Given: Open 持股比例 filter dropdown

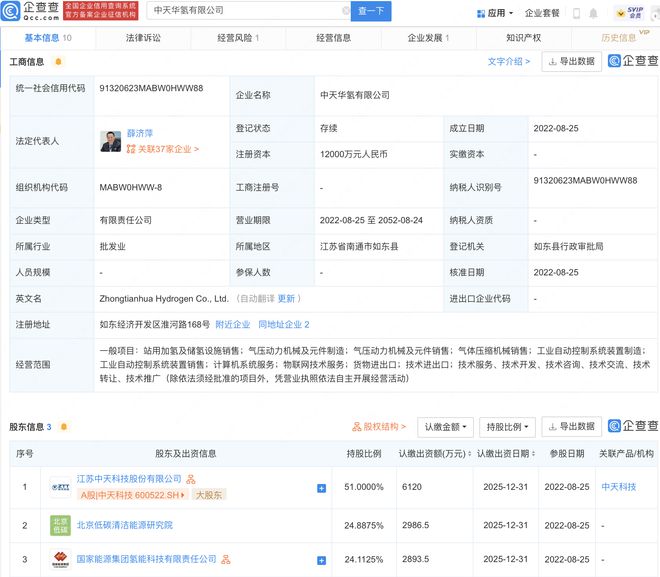Looking at the screenshot, I should click(x=507, y=427).
